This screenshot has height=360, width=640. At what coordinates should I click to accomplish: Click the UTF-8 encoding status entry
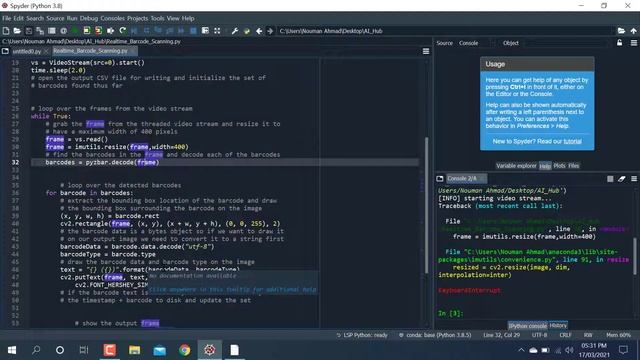pos(539,335)
